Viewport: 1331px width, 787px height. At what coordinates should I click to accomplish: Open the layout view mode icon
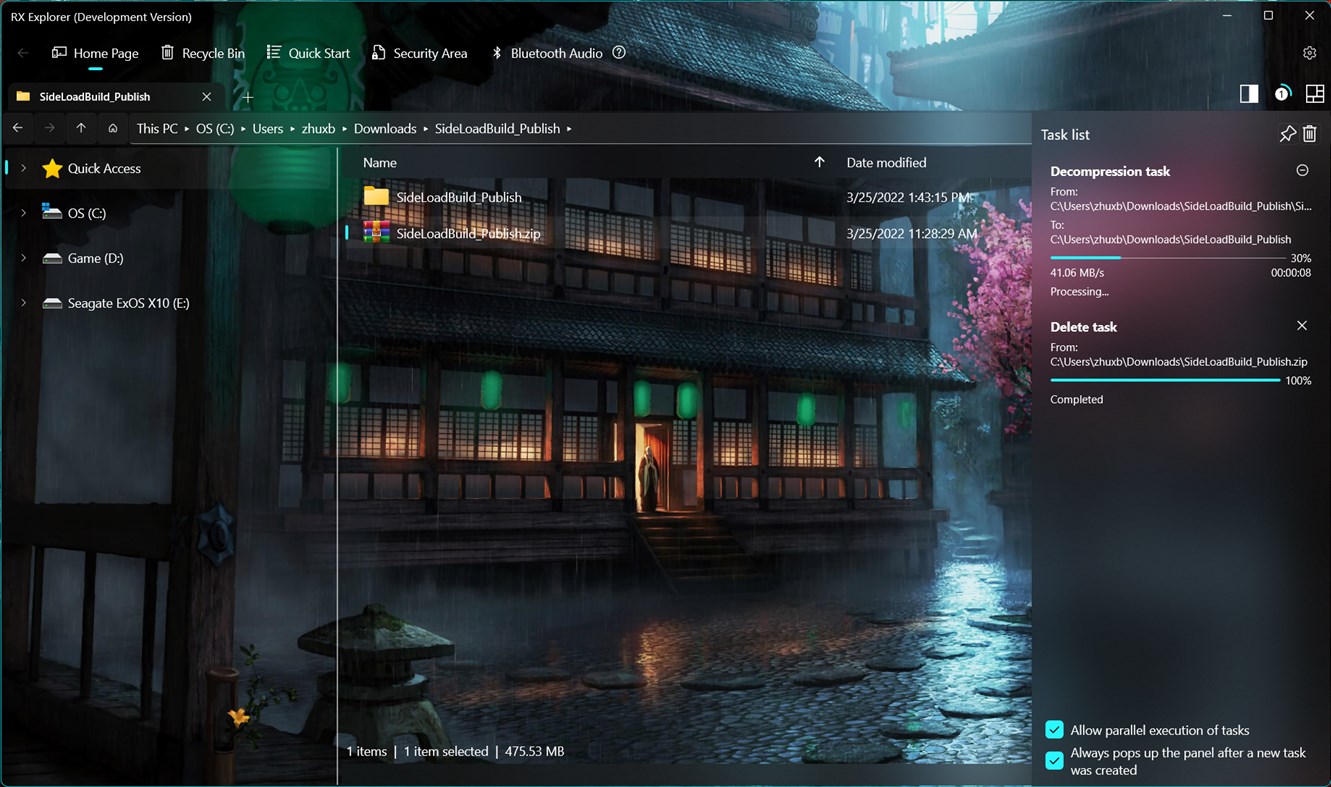(1315, 93)
